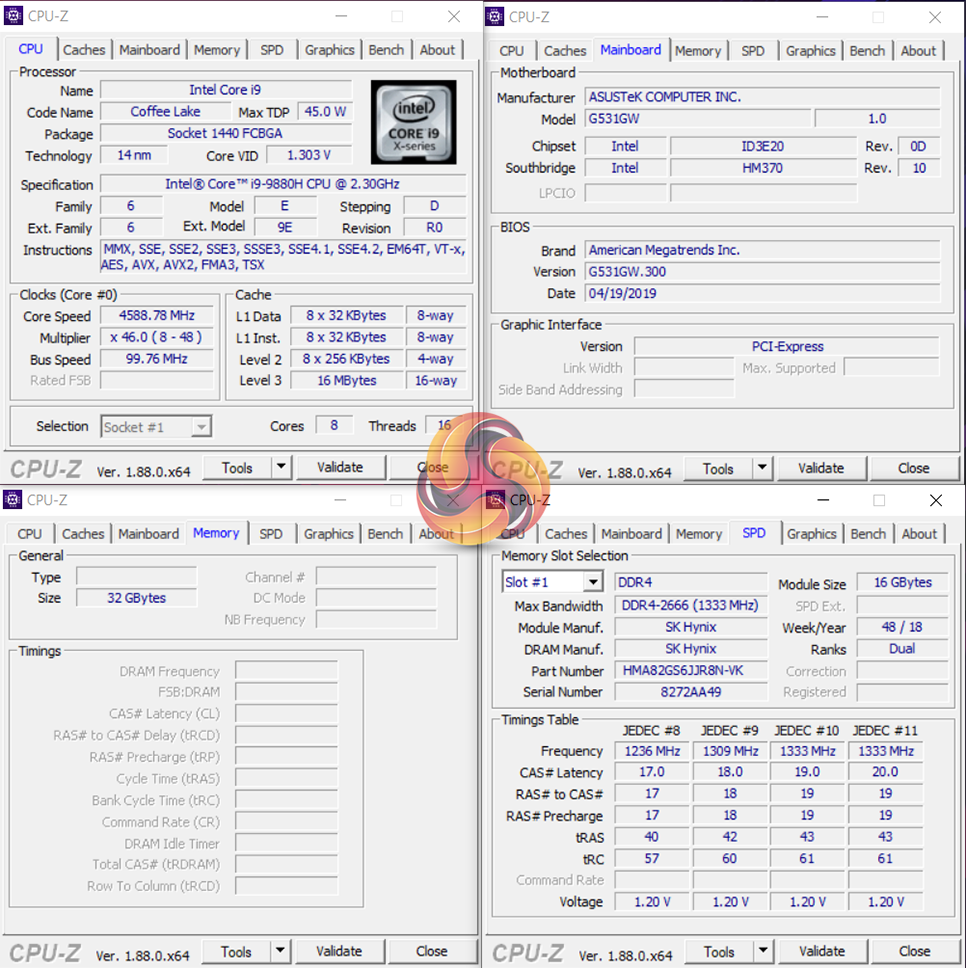966x968 pixels.
Task: Select the CPU tab in the Memory window
Action: pyautogui.click(x=30, y=534)
